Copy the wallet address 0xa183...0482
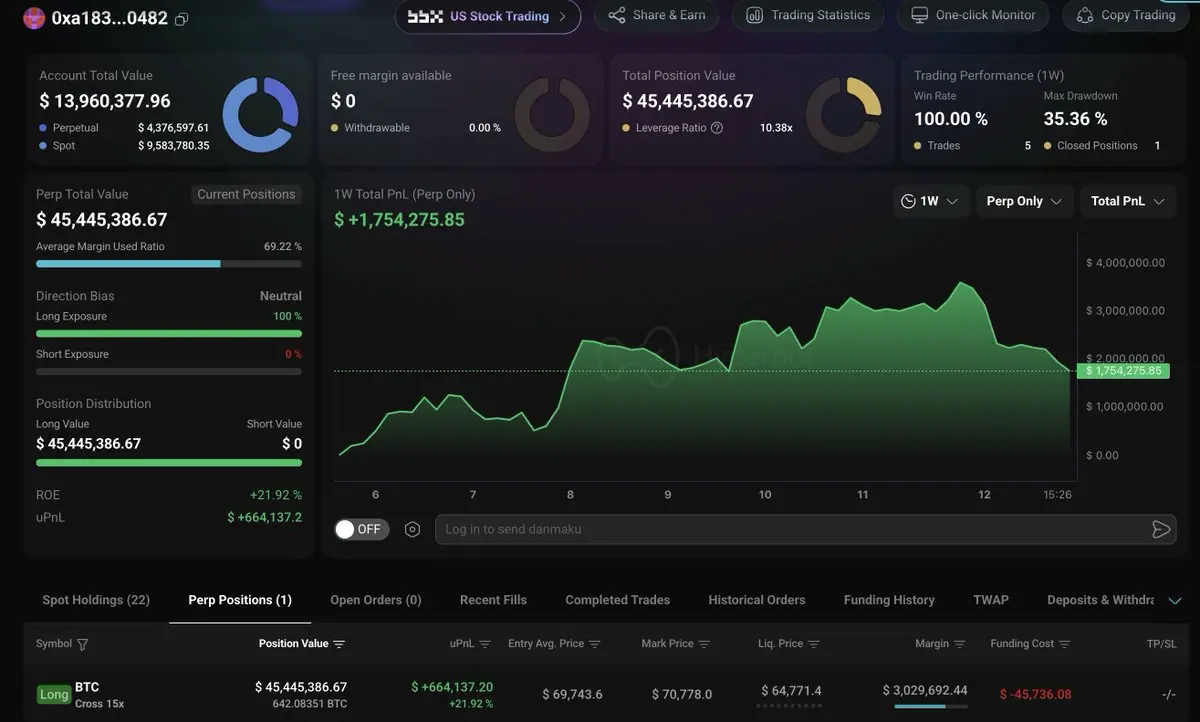1200x722 pixels. coord(181,19)
